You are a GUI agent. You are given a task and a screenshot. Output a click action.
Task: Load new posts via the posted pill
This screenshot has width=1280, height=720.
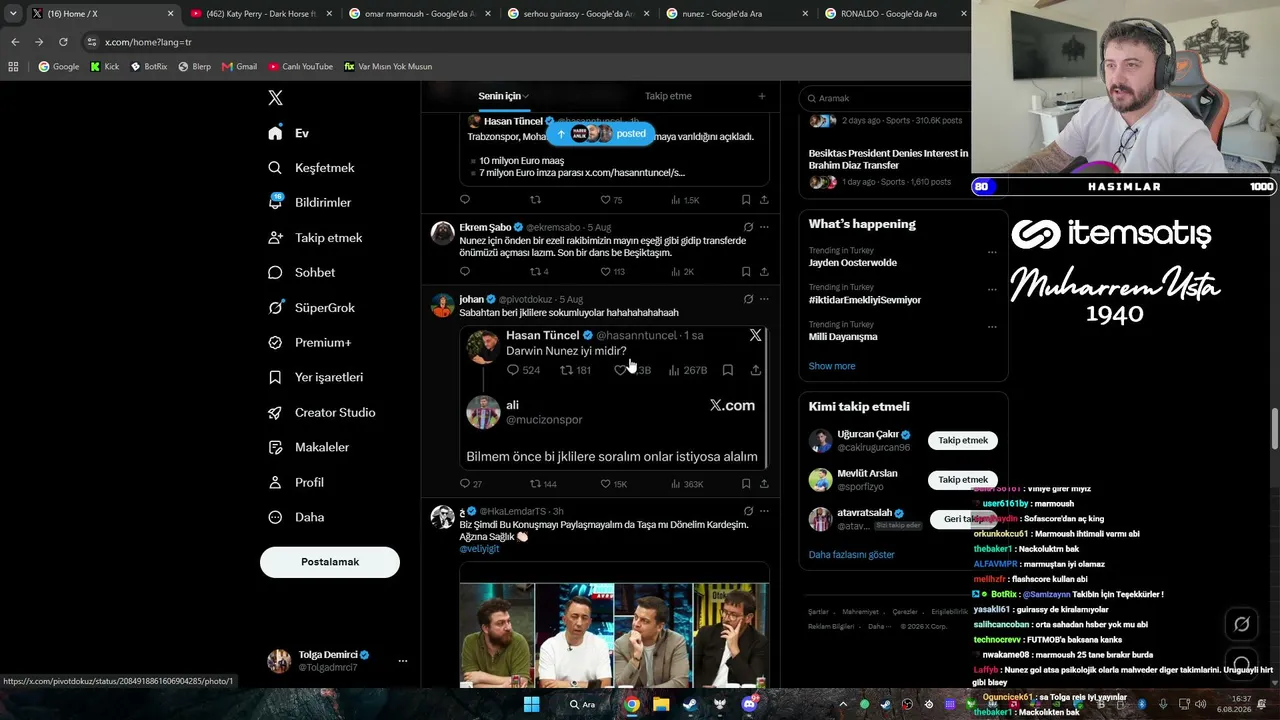pyautogui.click(x=600, y=134)
